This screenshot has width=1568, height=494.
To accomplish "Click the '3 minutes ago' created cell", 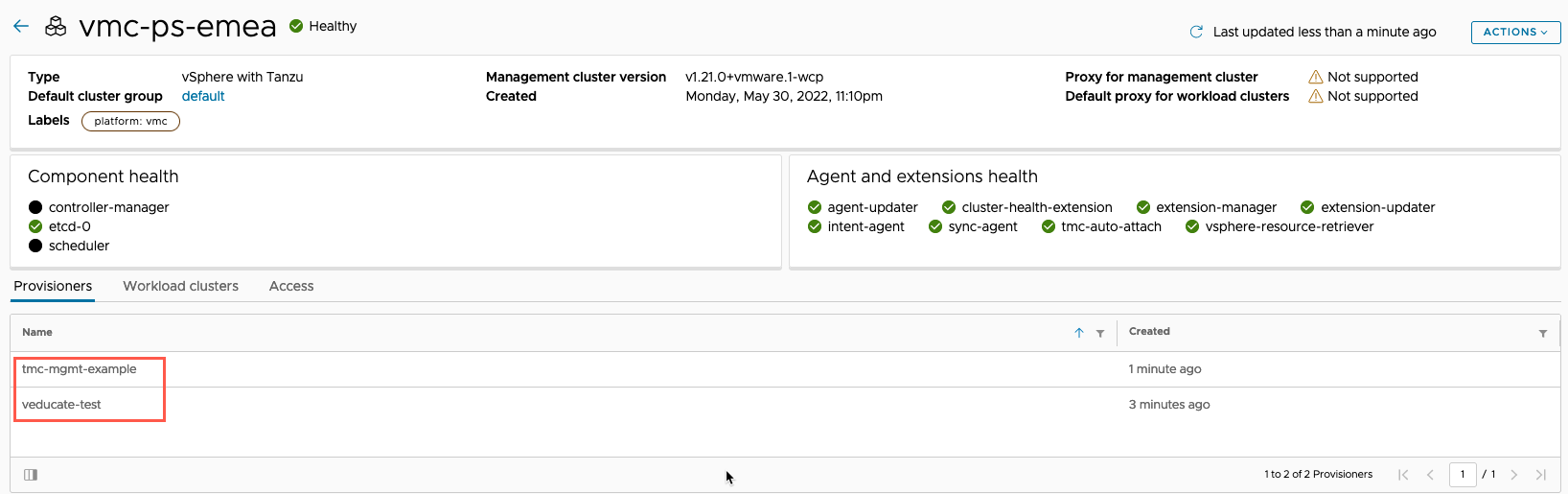I will [x=1169, y=405].
